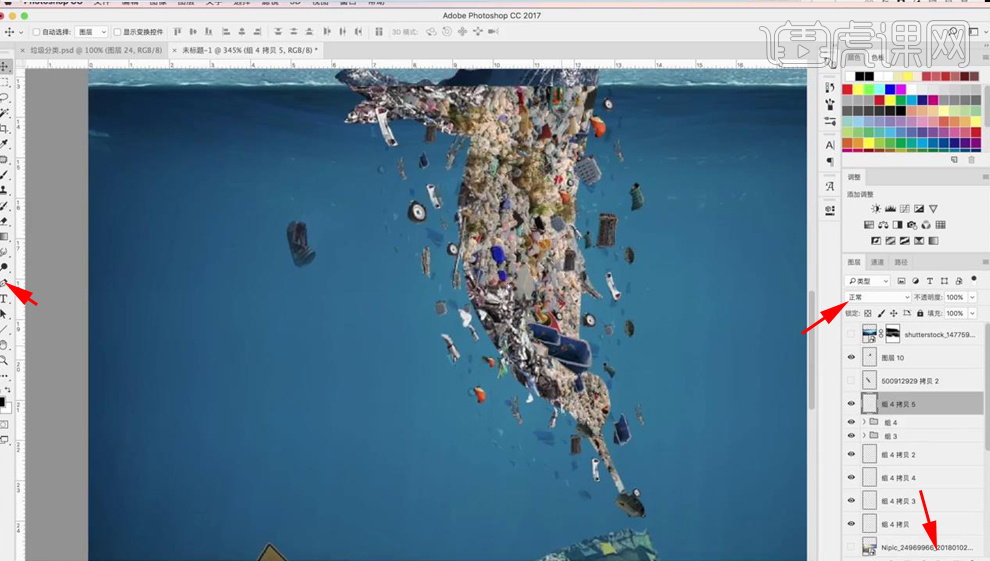990x561 pixels.
Task: Add a Black & White adjustment
Action: click(x=897, y=225)
